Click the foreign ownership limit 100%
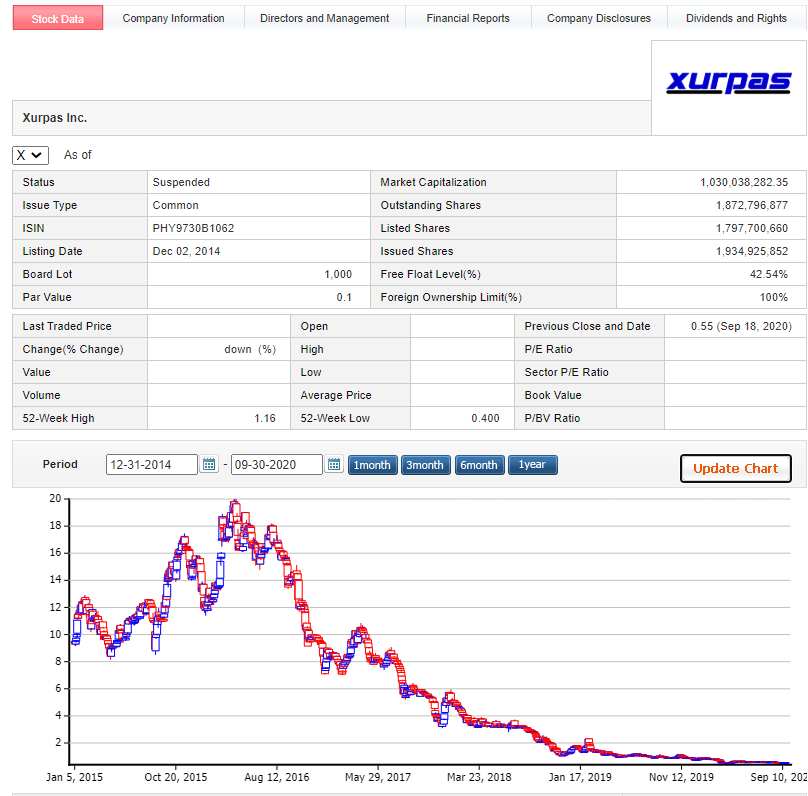Image resolution: width=808 pixels, height=796 pixels. 773,297
